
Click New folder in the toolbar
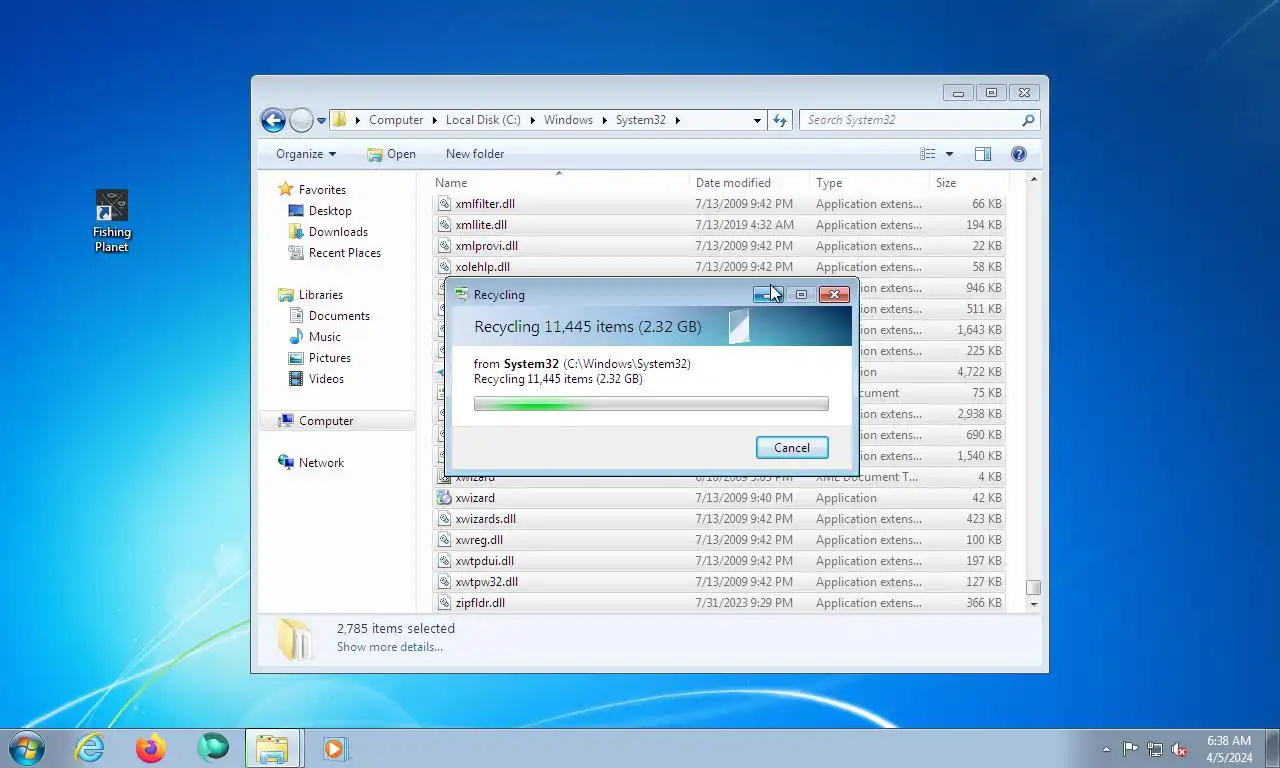(x=475, y=154)
